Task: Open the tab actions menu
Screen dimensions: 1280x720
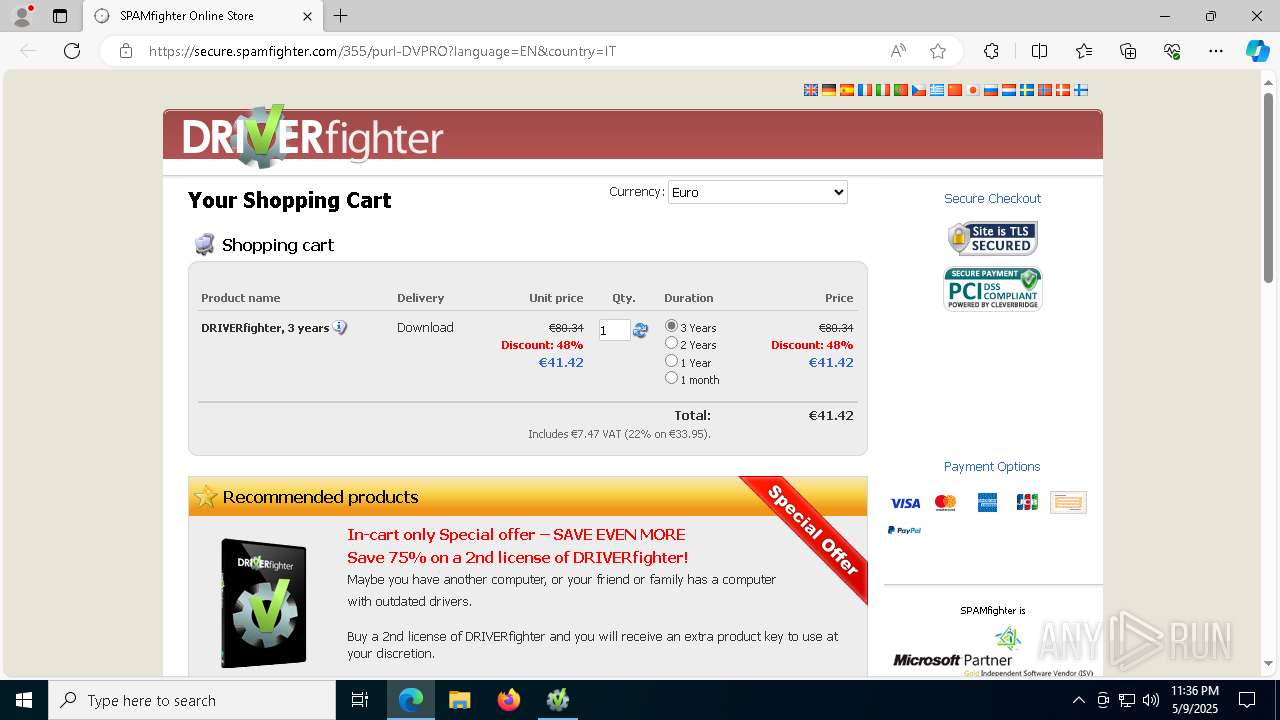Action: [60, 16]
